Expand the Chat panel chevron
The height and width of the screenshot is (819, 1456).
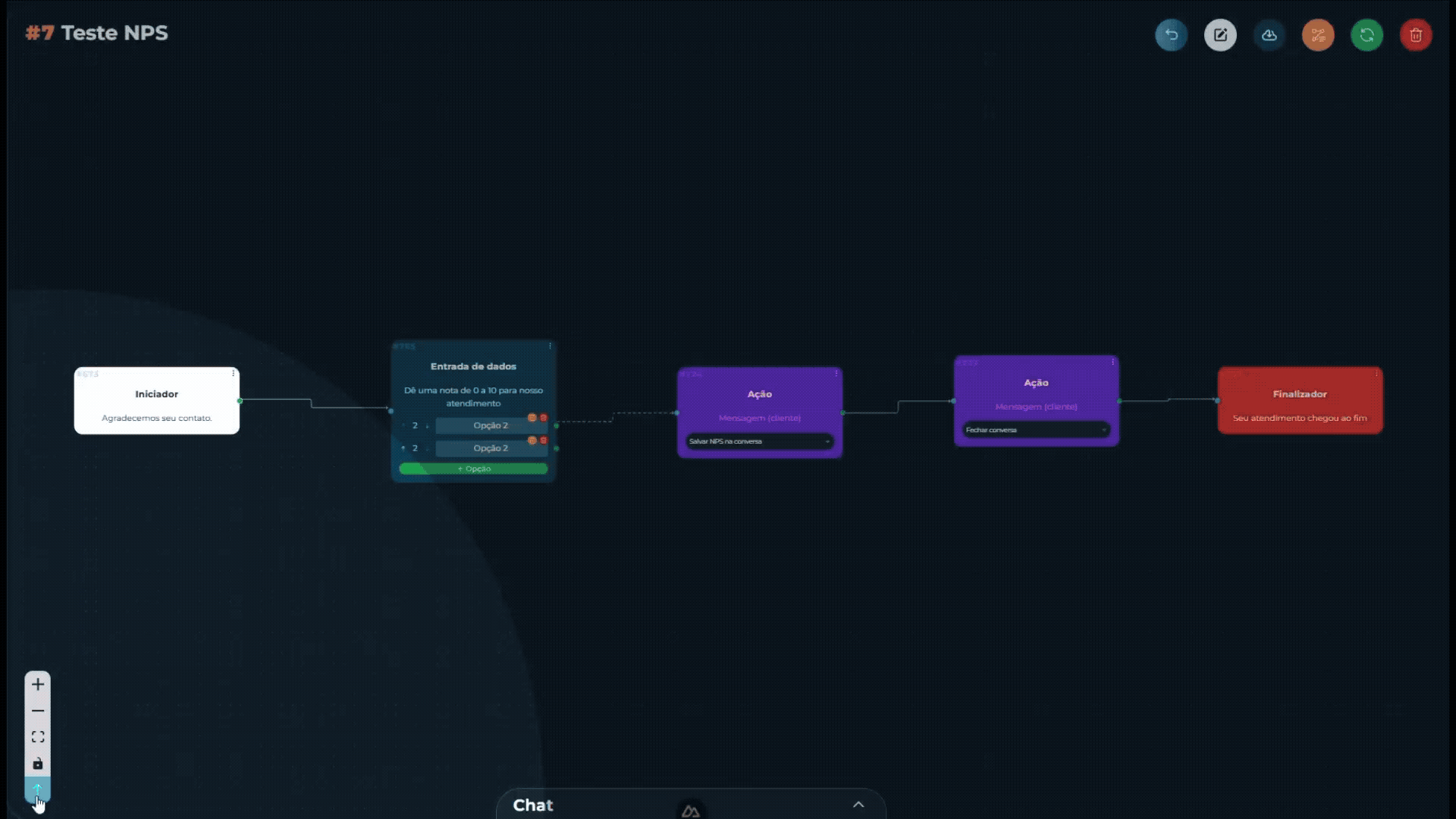click(x=858, y=805)
